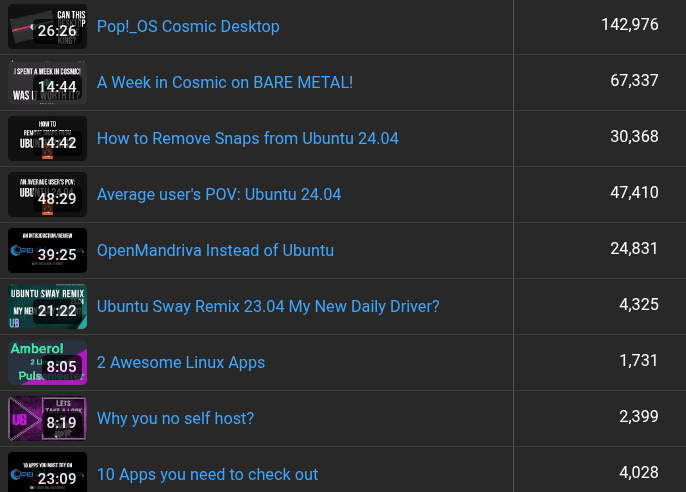Open 'Average user's POV: Ubuntu 24.04' link

218,194
